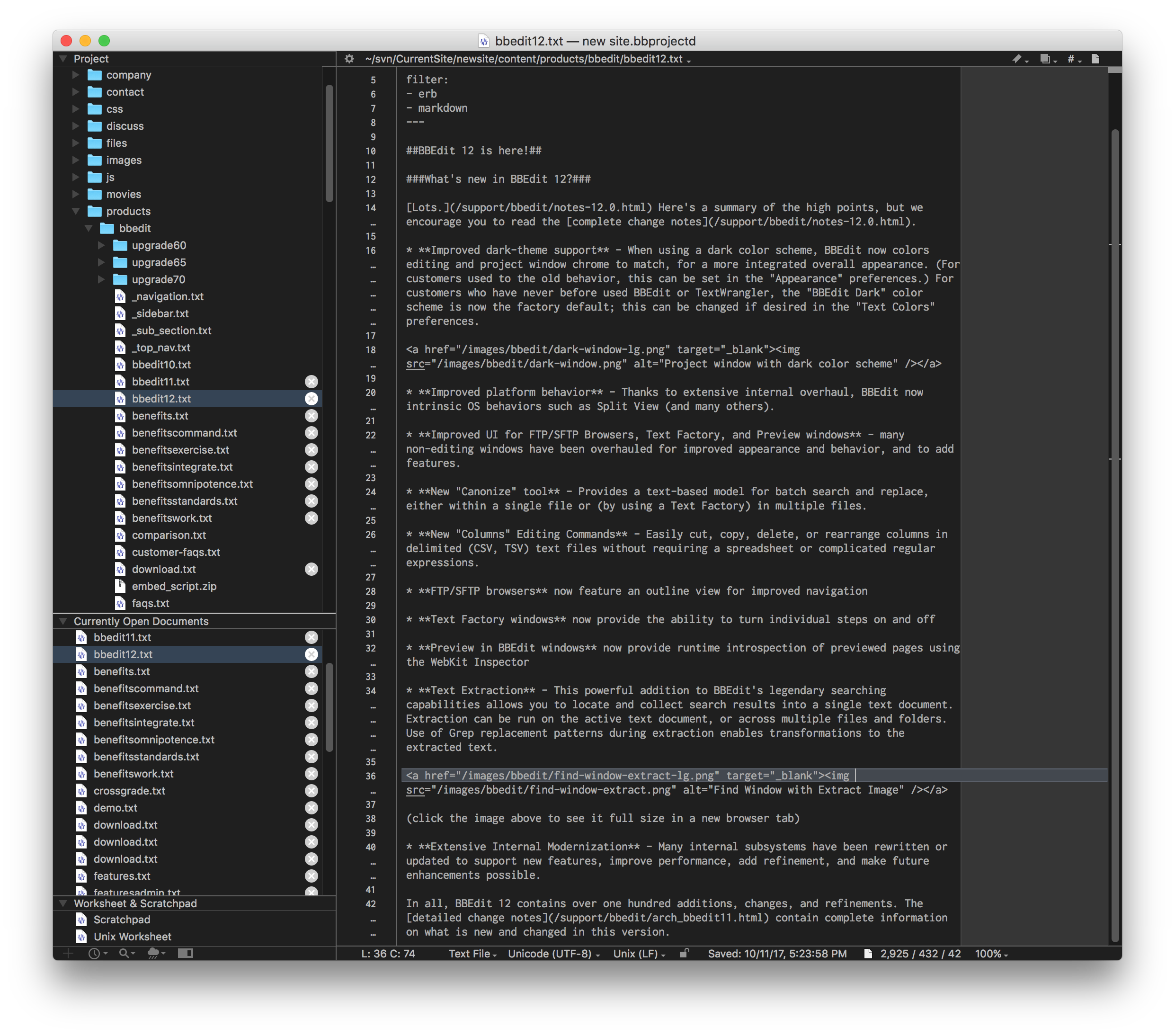The width and height of the screenshot is (1175, 1036).
Task: Close demo.txt in Currently Open Documents
Action: pos(311,808)
